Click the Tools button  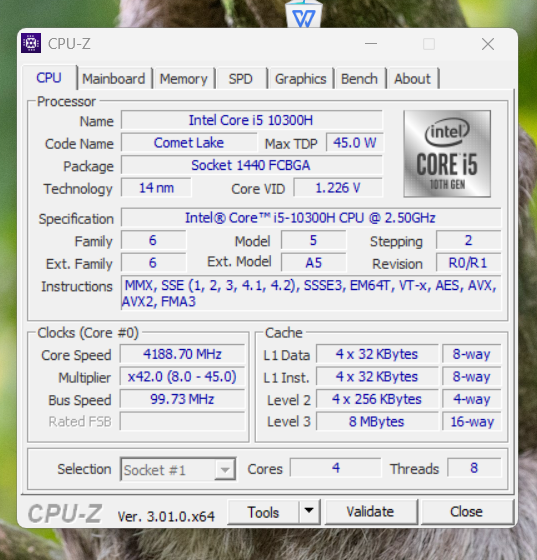coord(263,512)
